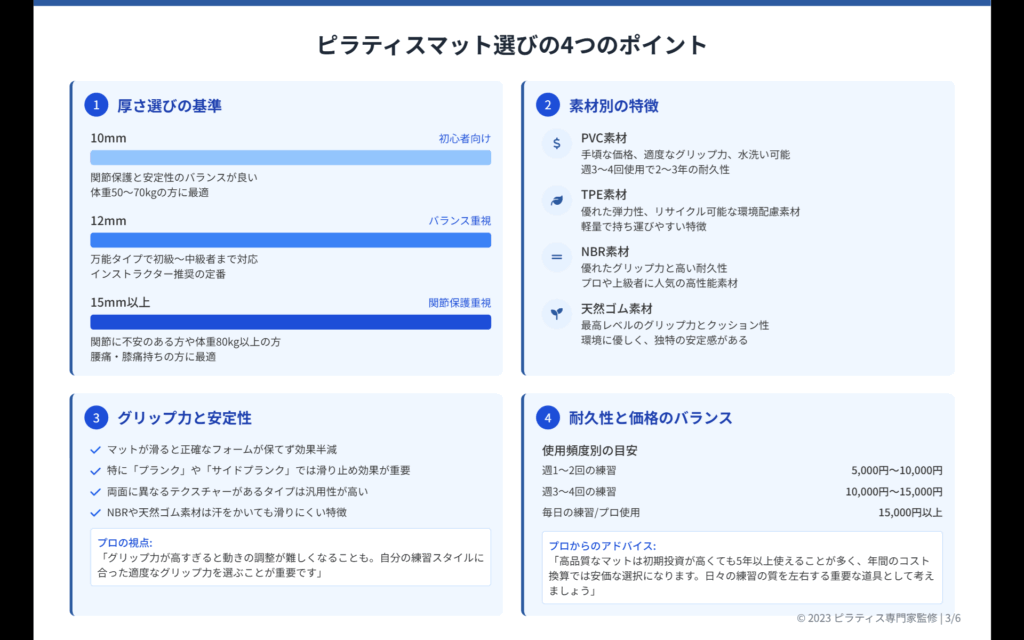Click the dark blue 15mm以上 thickness bar
Viewport: 1024px width, 640px height.
pos(290,322)
